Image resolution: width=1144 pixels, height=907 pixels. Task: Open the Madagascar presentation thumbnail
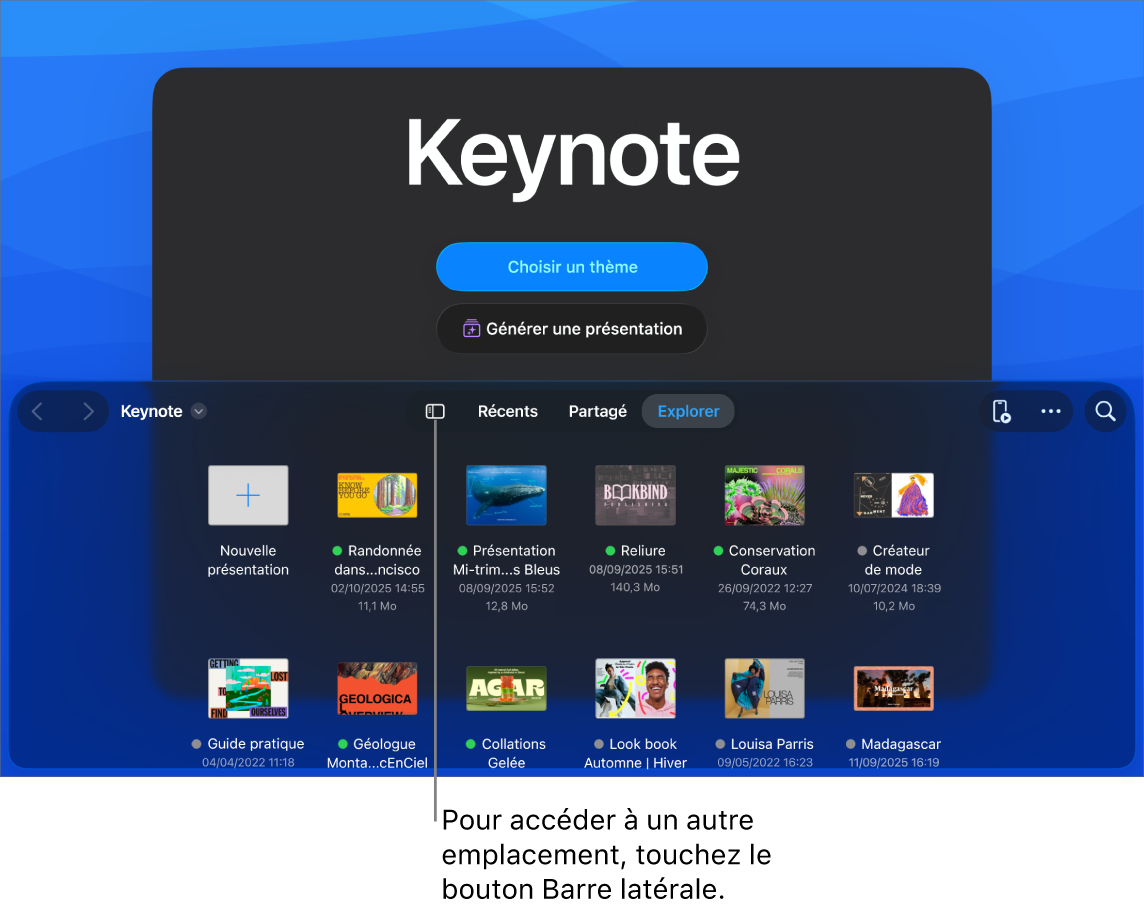pyautogui.click(x=894, y=689)
